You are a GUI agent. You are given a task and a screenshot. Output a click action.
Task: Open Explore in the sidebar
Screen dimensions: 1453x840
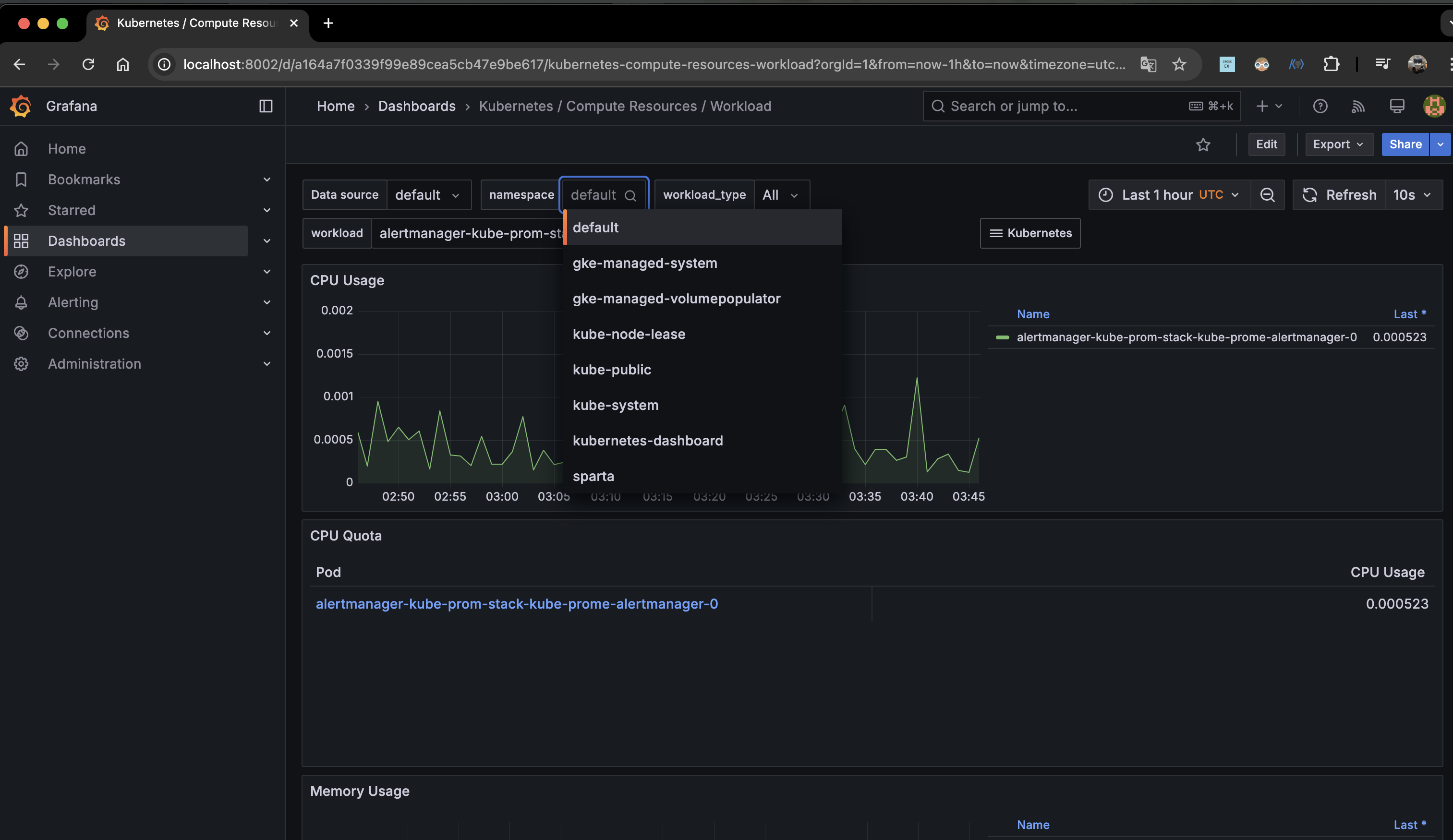[72, 272]
